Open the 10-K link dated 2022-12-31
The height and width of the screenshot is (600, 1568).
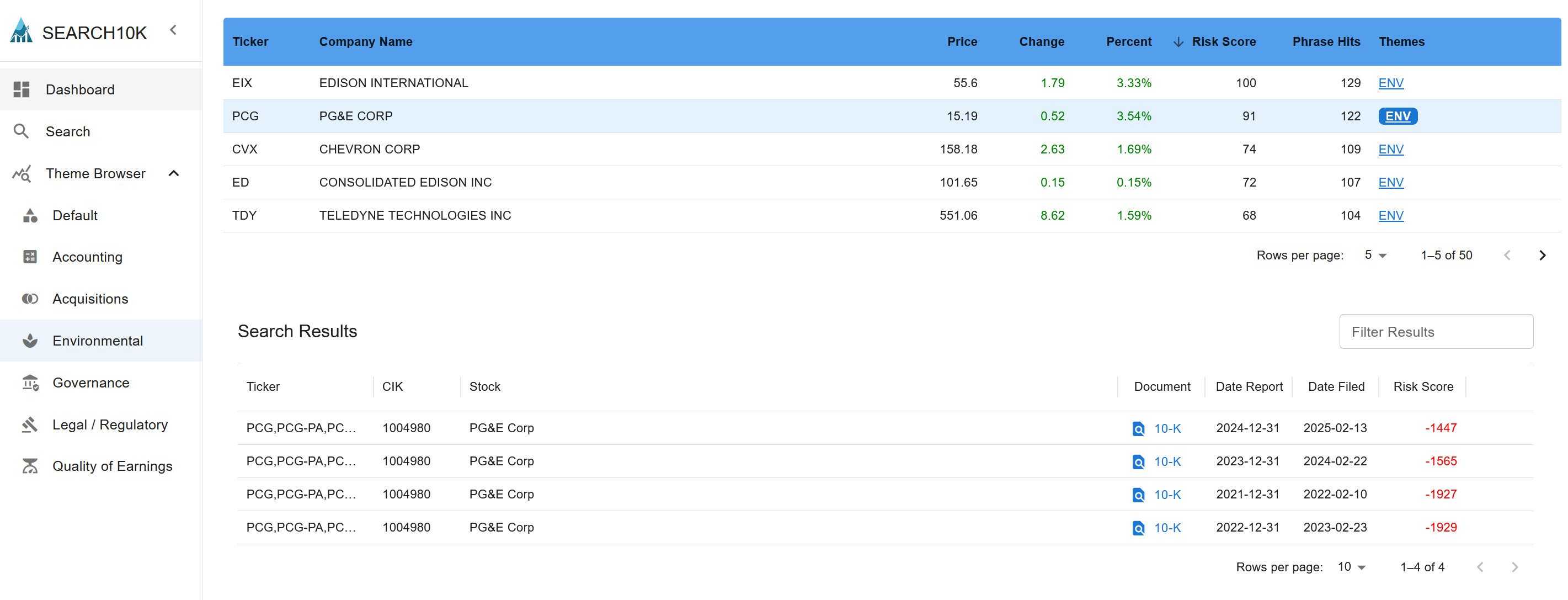(1167, 528)
